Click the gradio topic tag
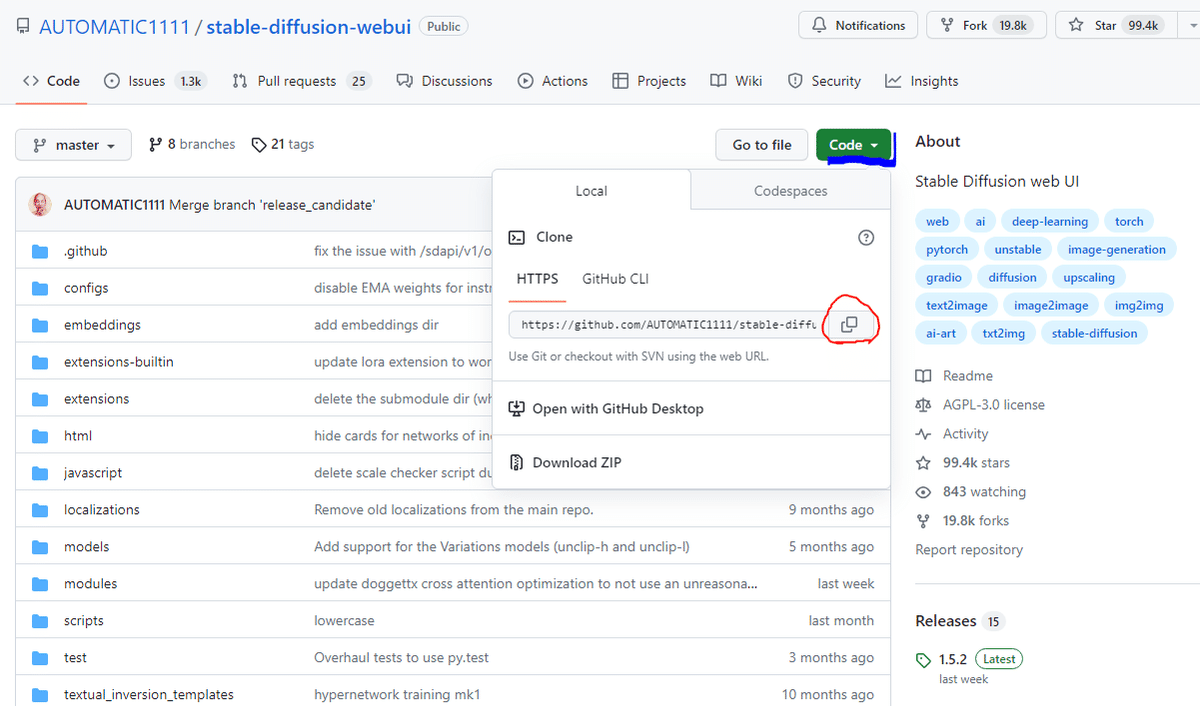This screenshot has width=1200, height=706. [x=944, y=277]
